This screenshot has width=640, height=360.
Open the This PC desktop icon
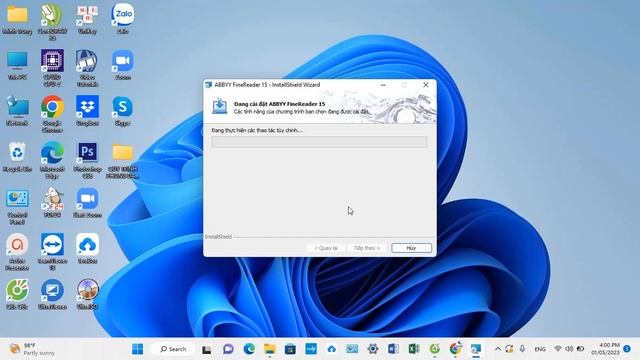[17, 64]
